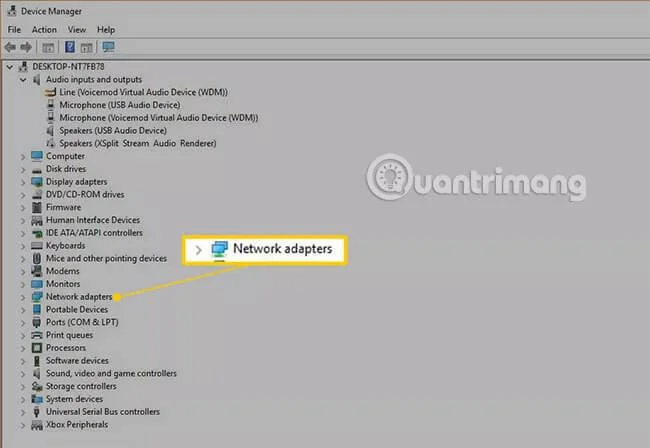650x448 pixels.
Task: Click the Xbox Peripherals icon
Action: coord(37,425)
